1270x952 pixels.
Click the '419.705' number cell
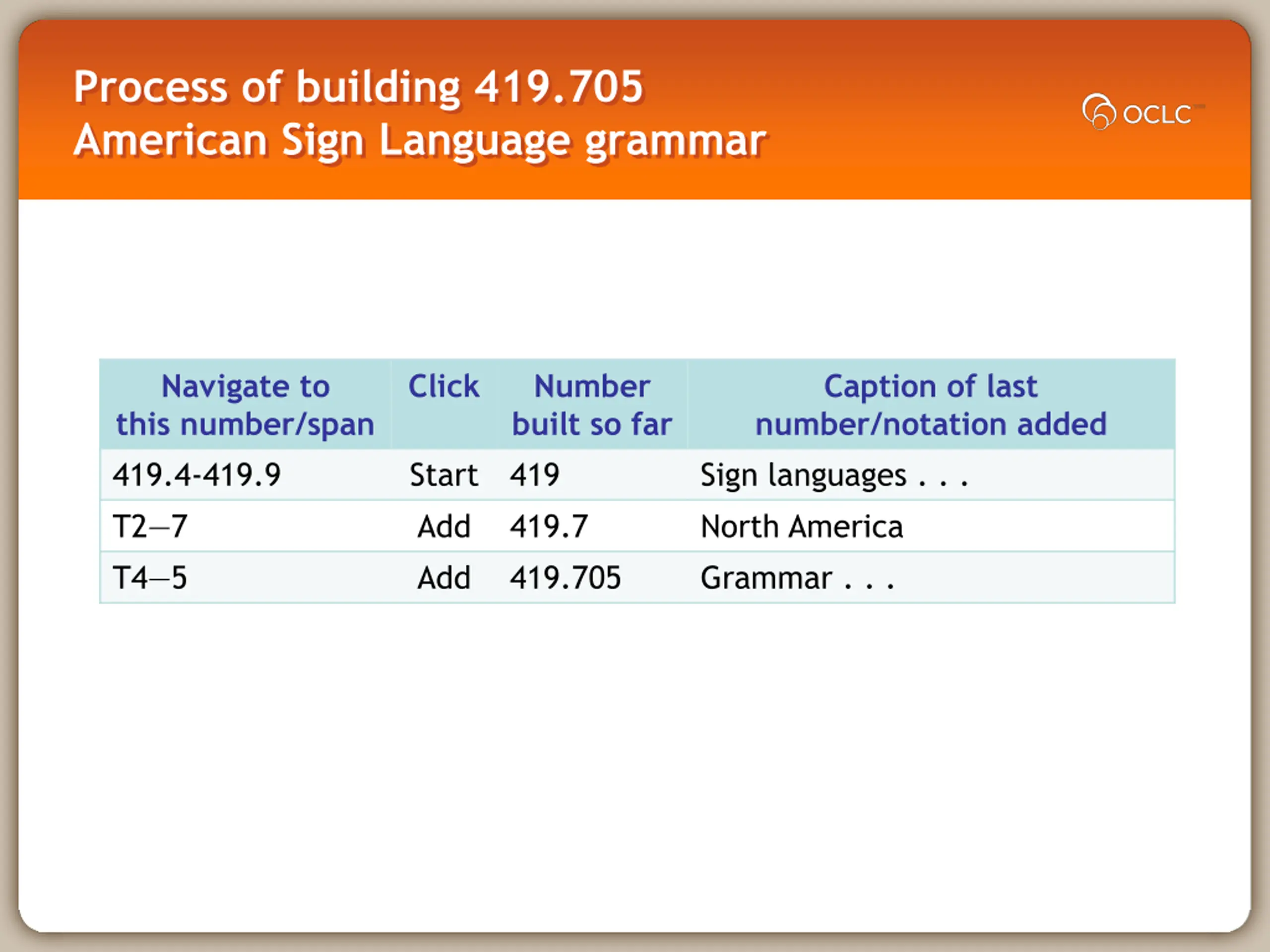565,577
